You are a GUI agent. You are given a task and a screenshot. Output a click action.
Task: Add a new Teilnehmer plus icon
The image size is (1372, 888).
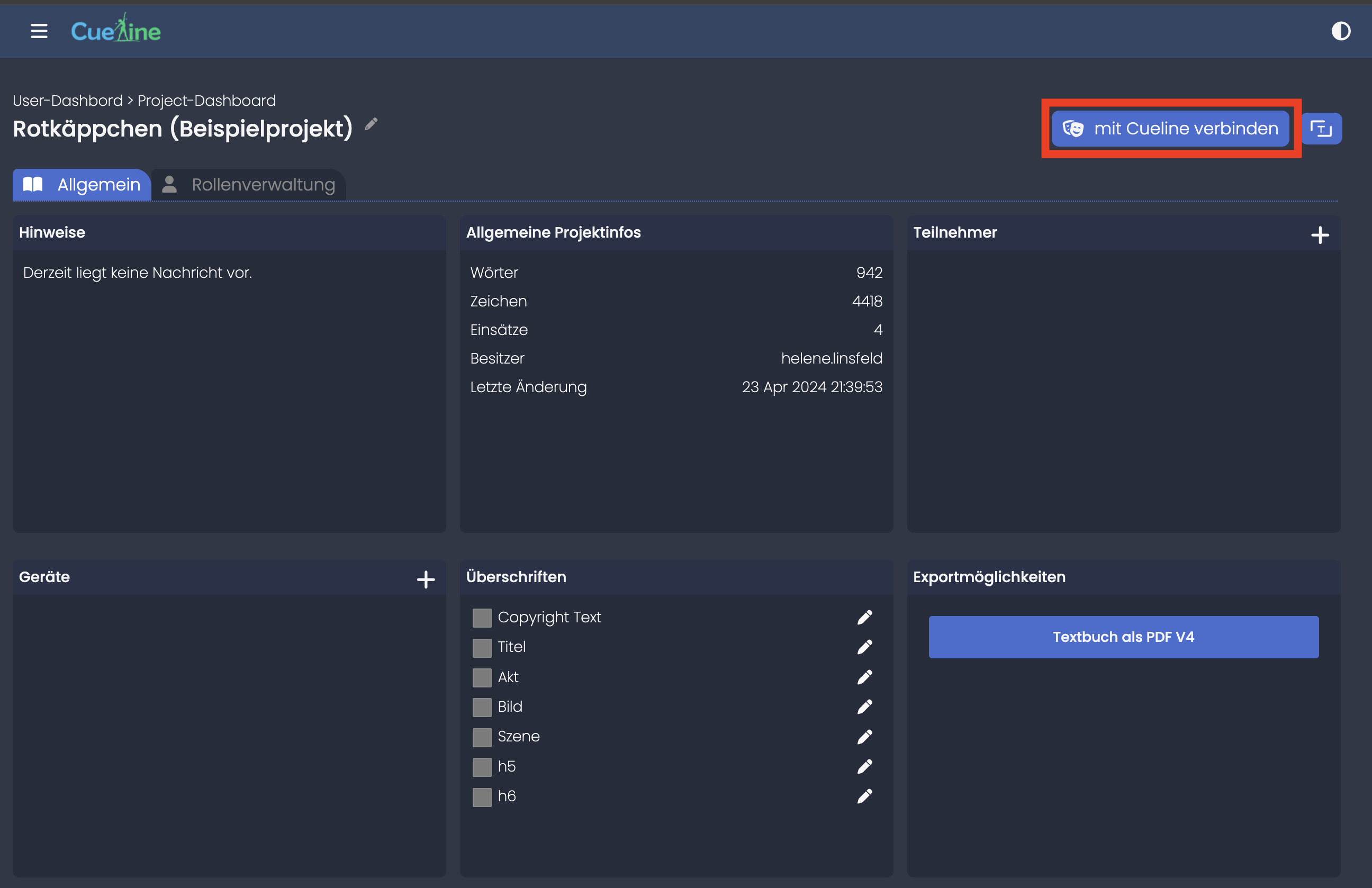tap(1320, 235)
